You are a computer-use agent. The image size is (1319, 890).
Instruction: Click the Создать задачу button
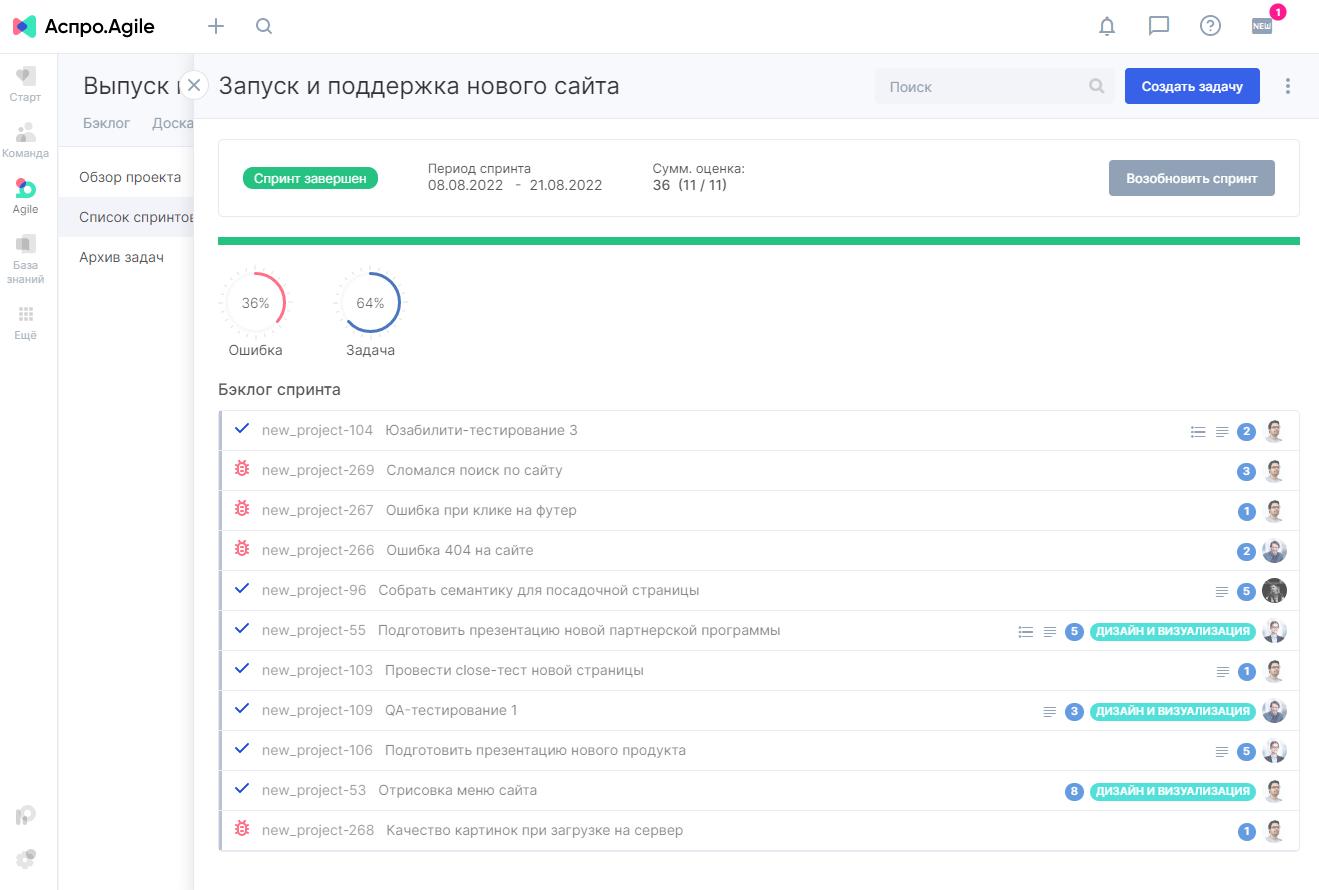pos(1192,86)
